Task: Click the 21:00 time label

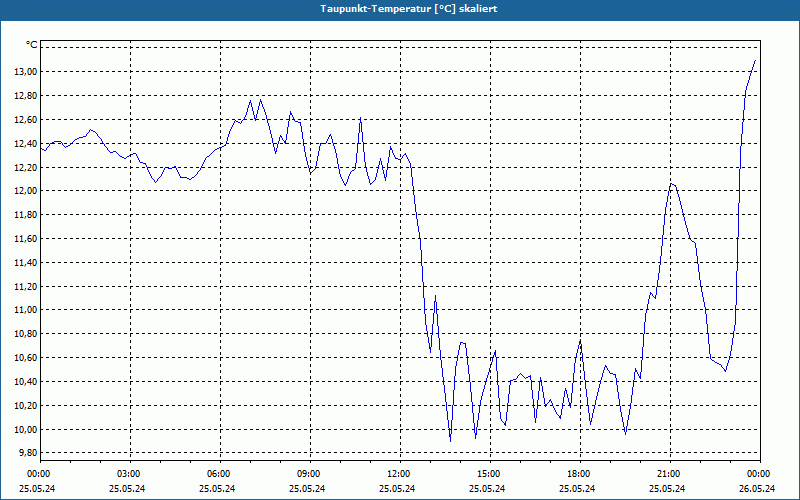Action: 670,474
